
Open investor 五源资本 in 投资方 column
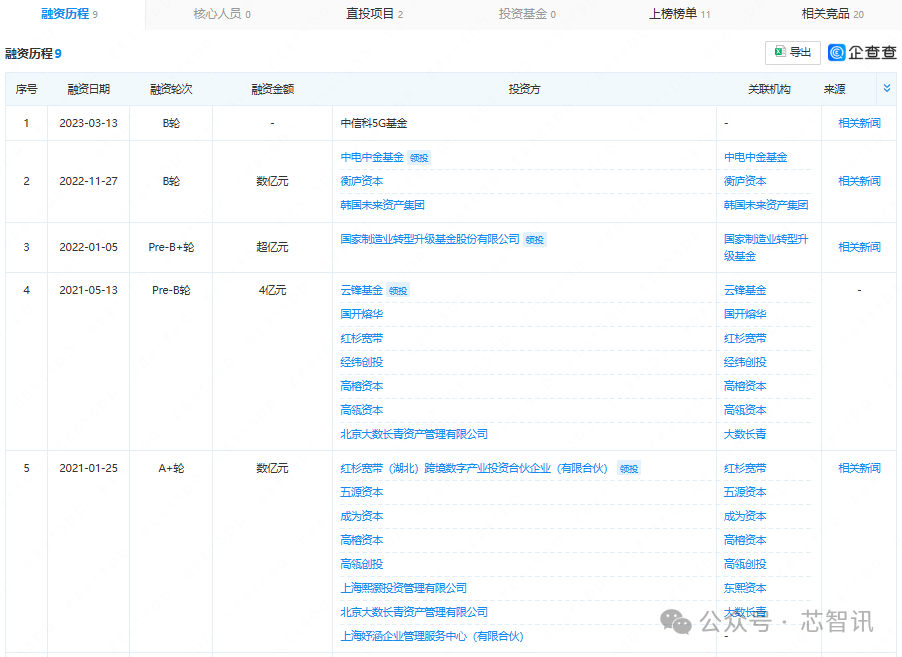pyautogui.click(x=361, y=492)
